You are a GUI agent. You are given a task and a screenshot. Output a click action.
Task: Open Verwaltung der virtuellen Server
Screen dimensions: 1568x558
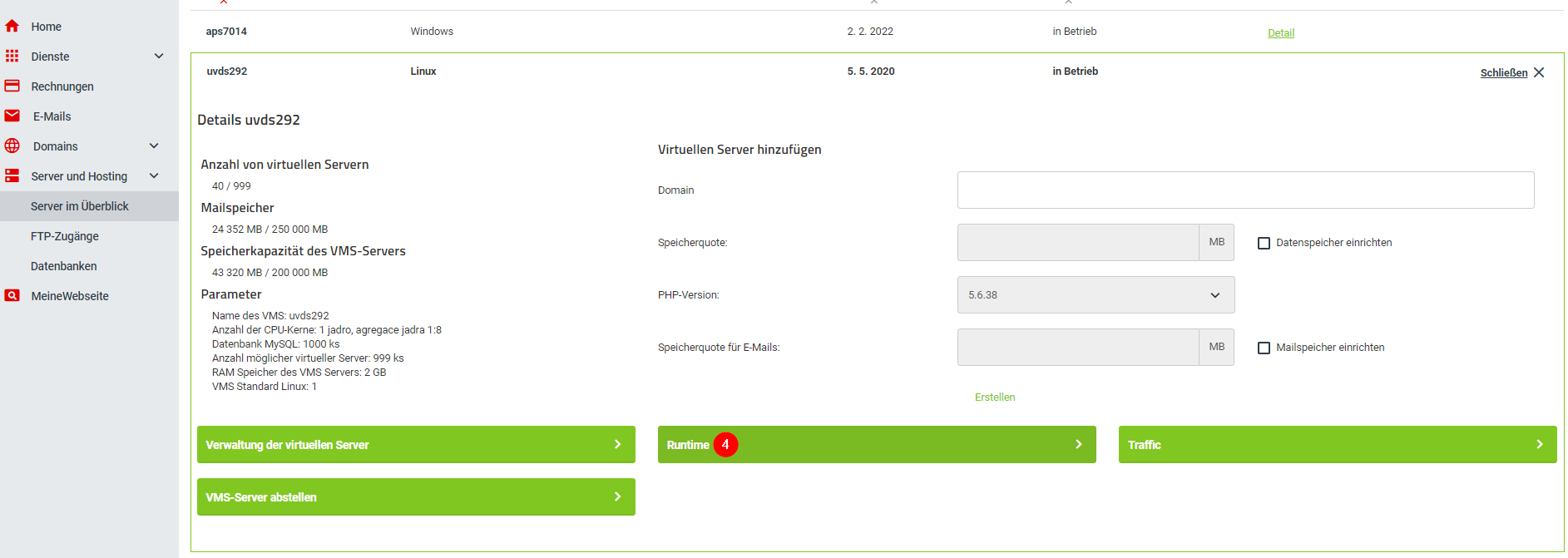(x=416, y=445)
